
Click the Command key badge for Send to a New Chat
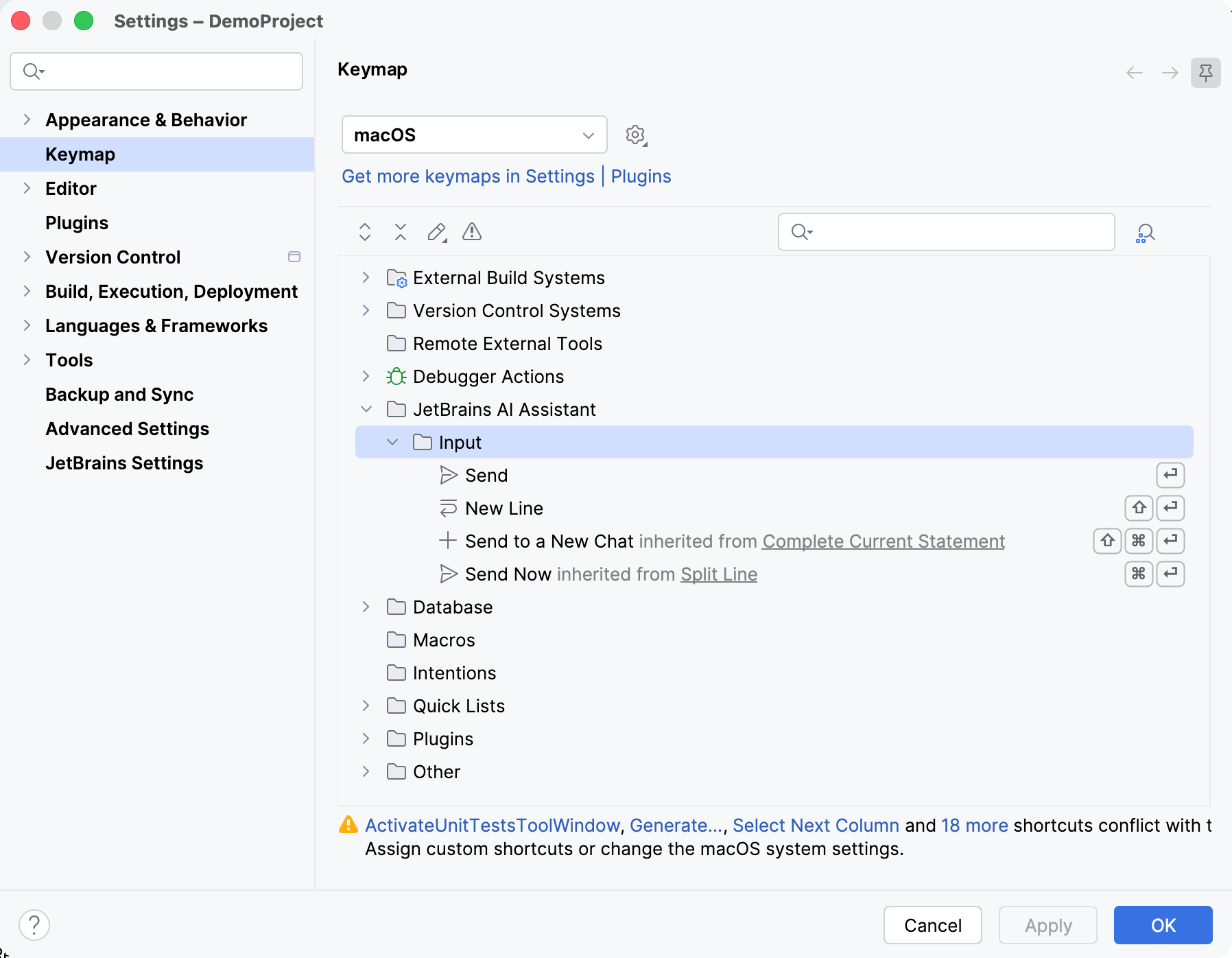1139,541
